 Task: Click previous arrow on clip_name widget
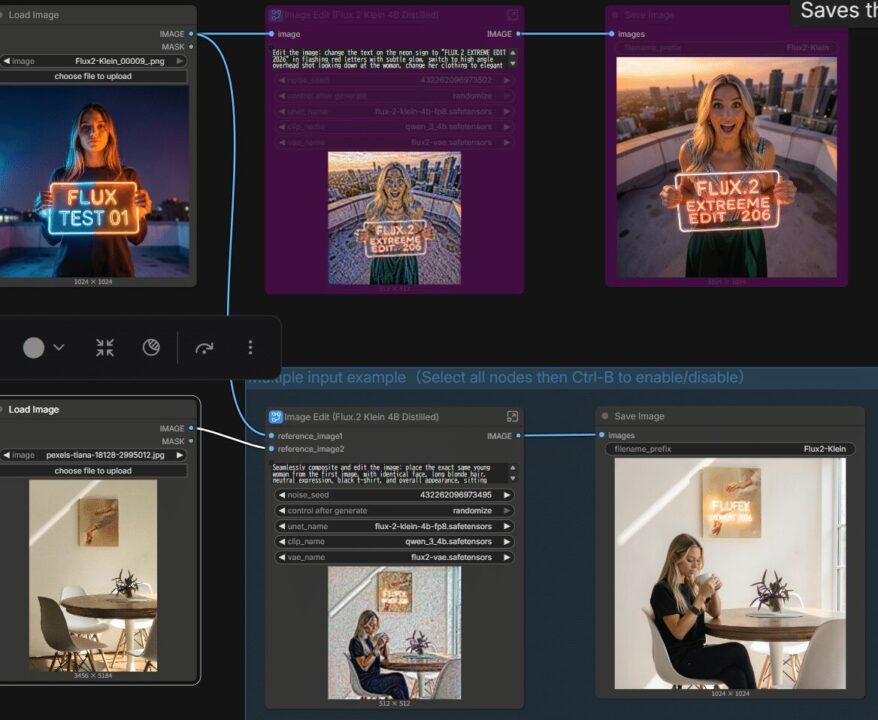[x=282, y=541]
